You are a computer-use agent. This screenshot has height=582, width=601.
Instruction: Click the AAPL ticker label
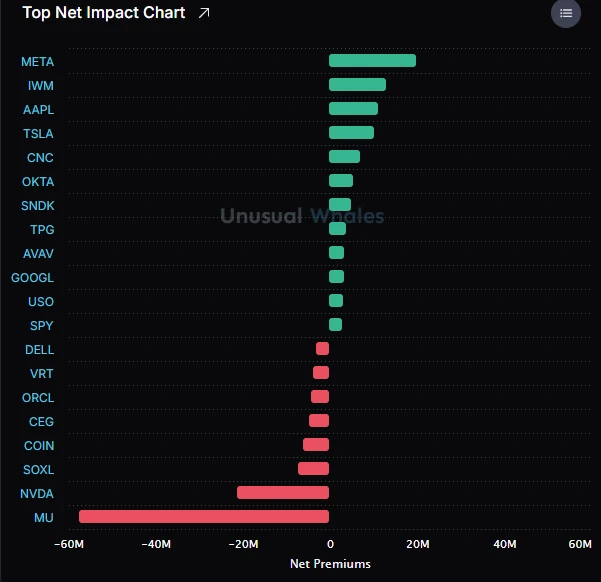tap(38, 110)
